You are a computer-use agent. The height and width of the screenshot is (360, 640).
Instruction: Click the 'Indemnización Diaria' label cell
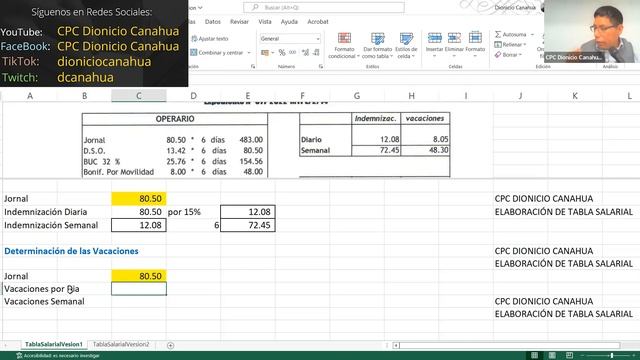45,212
